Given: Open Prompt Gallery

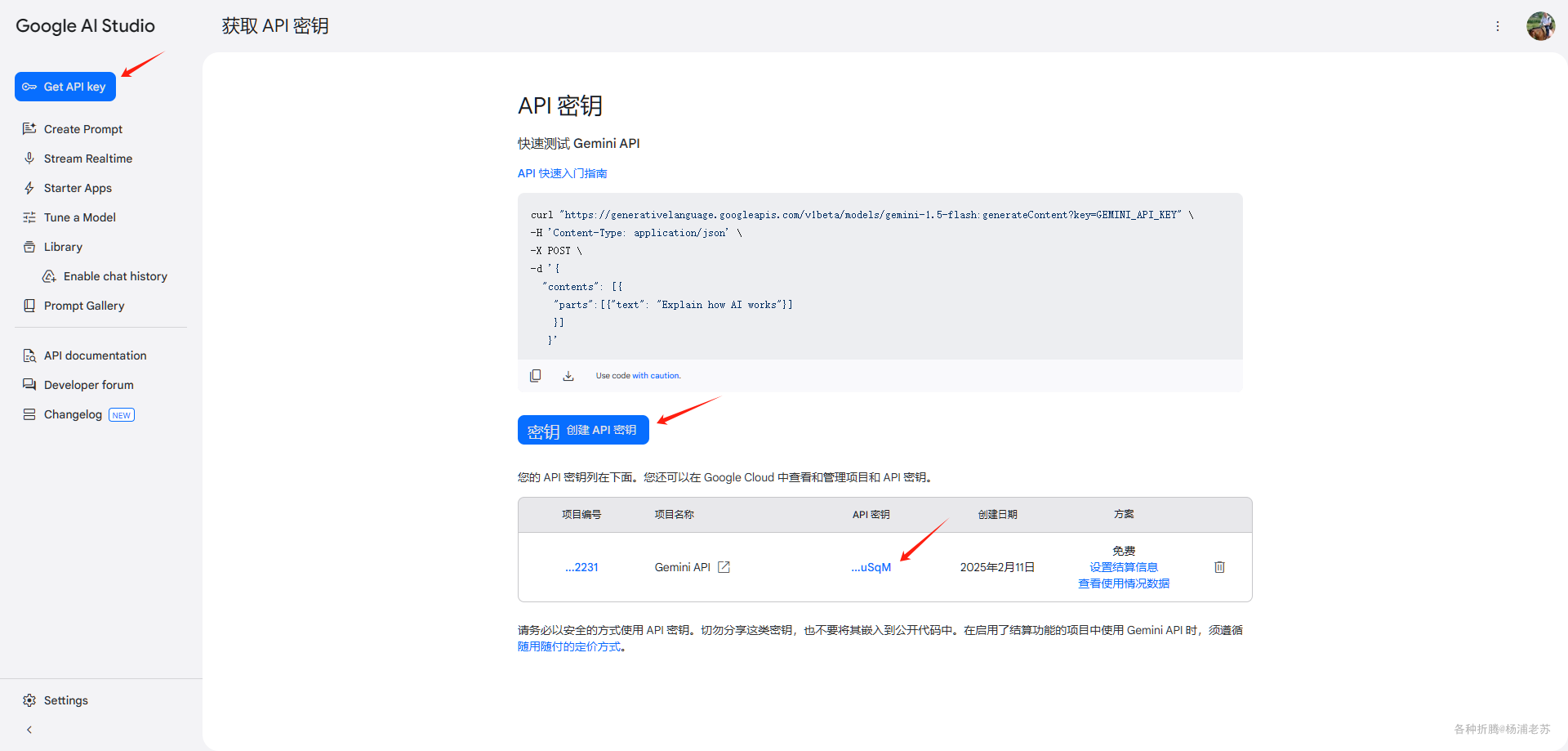Looking at the screenshot, I should point(84,306).
